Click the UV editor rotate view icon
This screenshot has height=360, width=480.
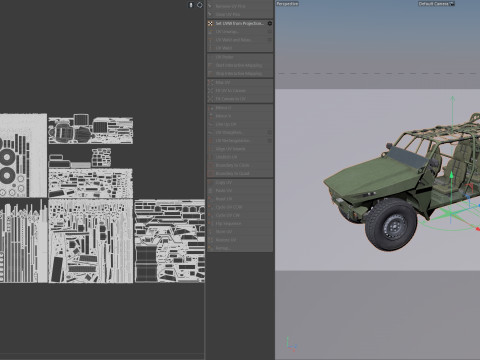[200, 5]
